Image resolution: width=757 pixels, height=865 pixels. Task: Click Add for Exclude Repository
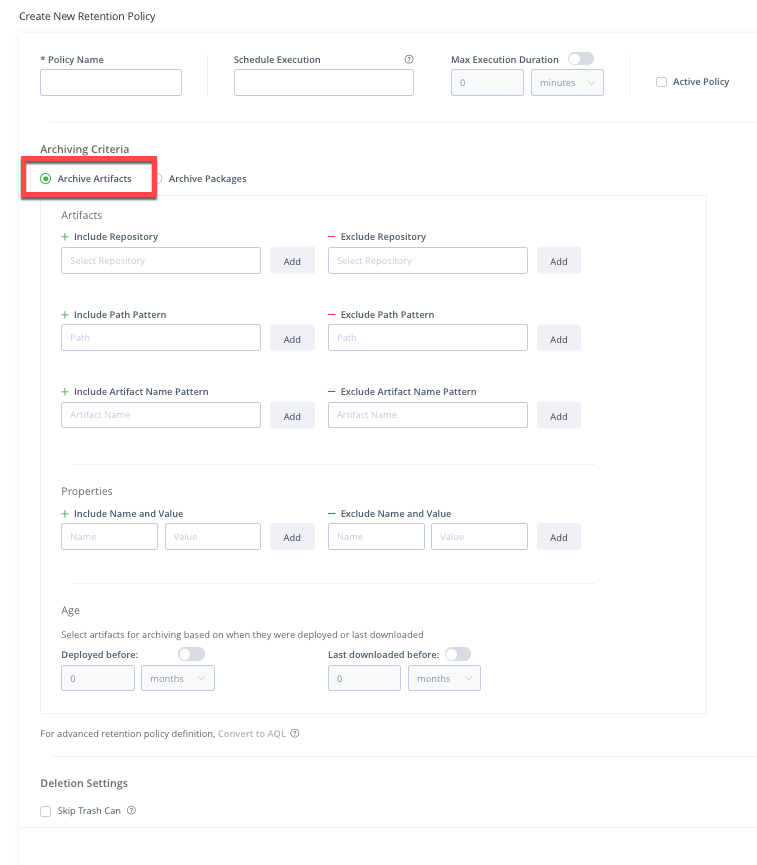click(x=558, y=261)
